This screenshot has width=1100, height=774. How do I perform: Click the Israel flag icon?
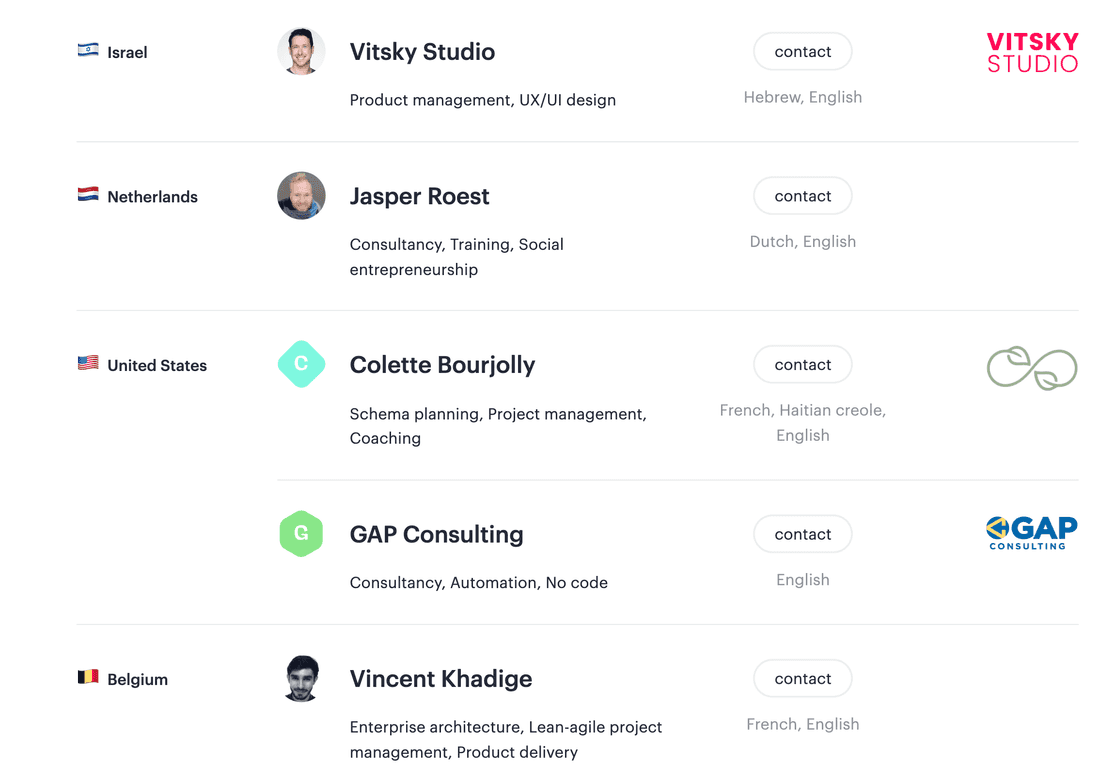(x=88, y=50)
